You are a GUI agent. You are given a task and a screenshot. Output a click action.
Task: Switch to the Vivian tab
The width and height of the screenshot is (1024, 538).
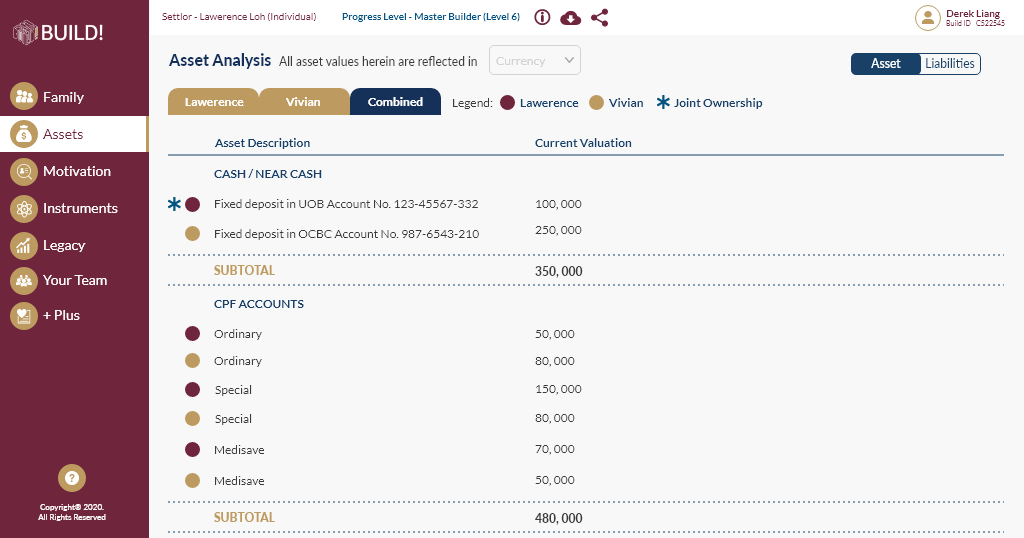tap(303, 102)
